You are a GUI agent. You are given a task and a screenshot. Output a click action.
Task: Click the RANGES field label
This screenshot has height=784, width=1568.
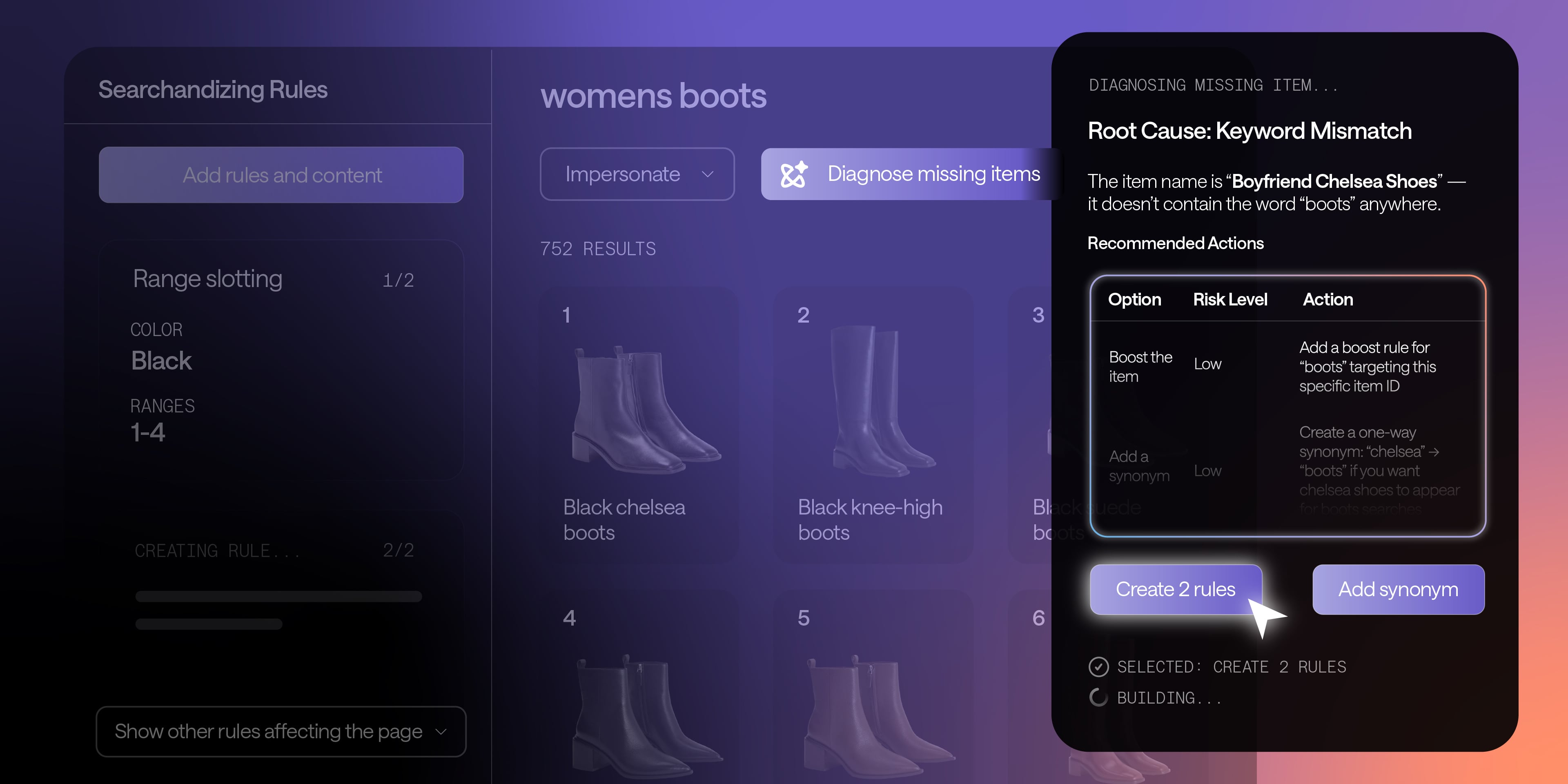[163, 406]
